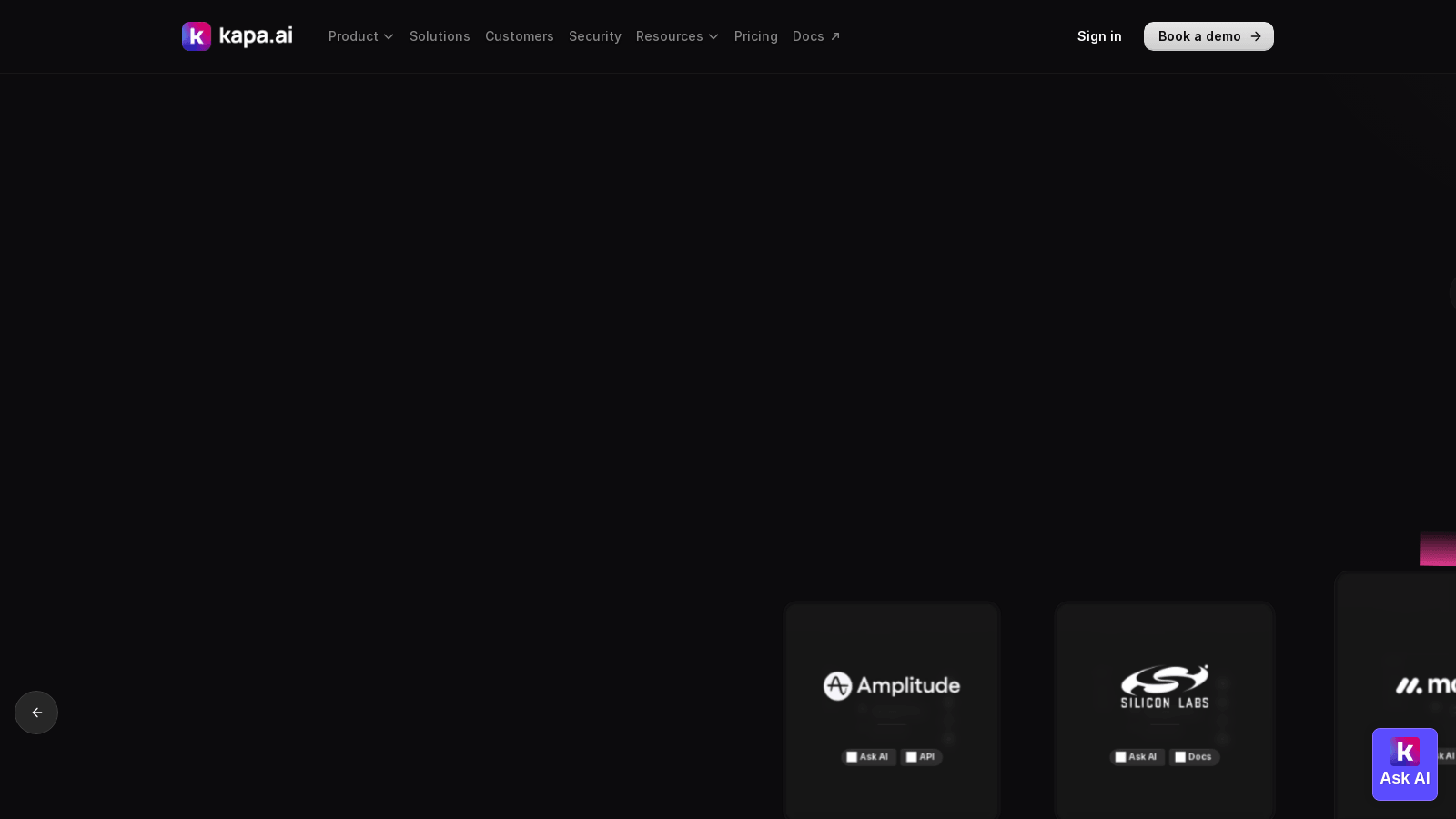Click the kapa.ai logo icon
This screenshot has height=819, width=1456.
point(197,36)
